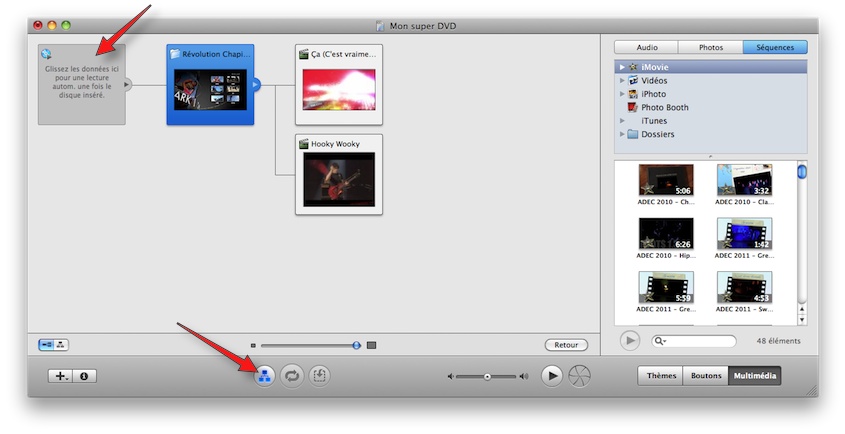Show the Multimédia pane

pos(756,376)
